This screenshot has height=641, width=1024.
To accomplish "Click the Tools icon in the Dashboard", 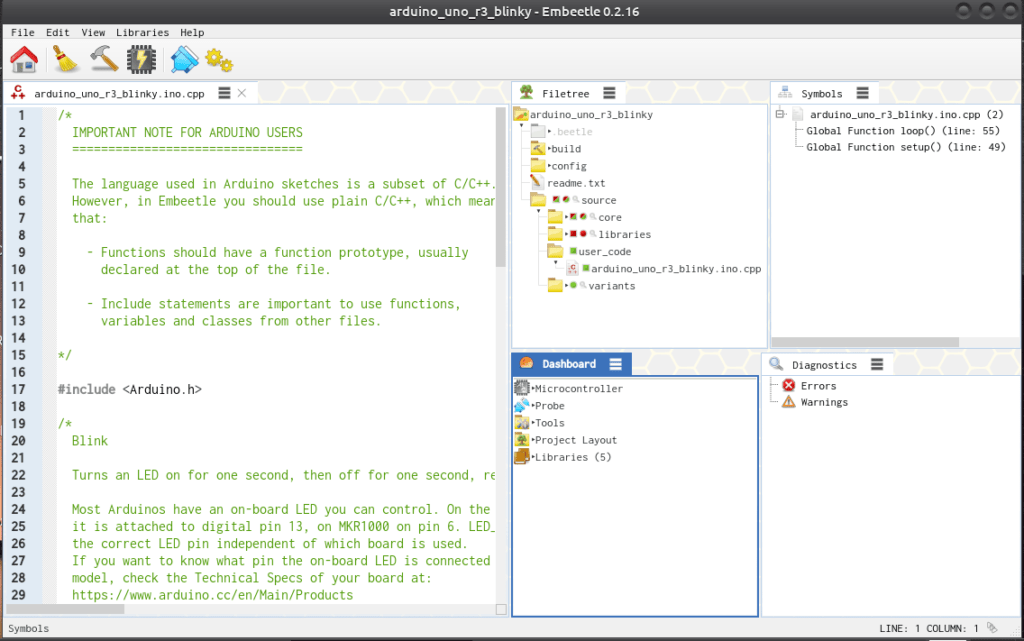I will click(x=521, y=423).
